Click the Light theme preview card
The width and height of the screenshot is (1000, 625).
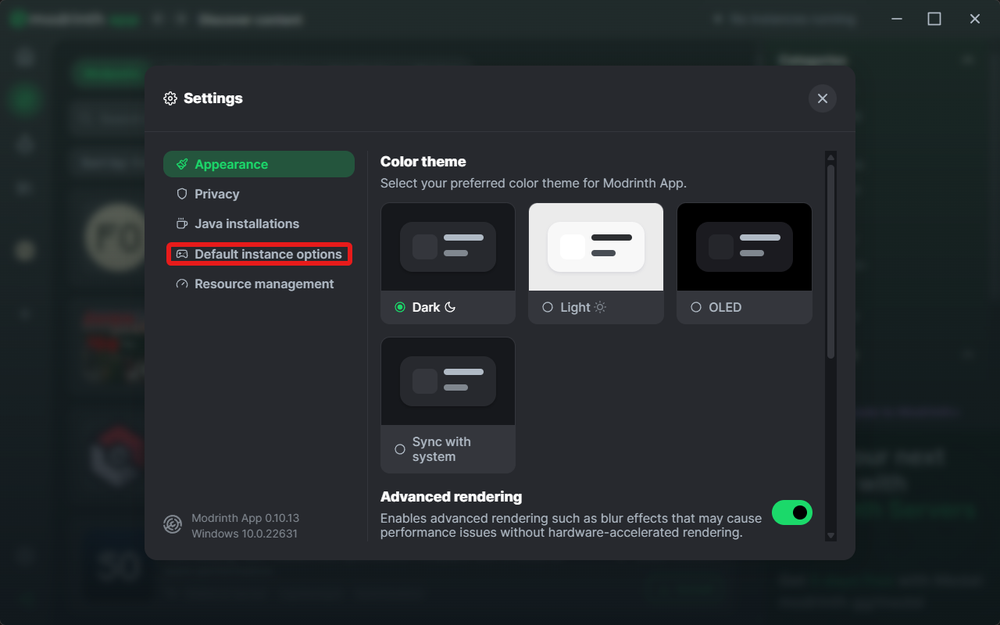point(596,247)
